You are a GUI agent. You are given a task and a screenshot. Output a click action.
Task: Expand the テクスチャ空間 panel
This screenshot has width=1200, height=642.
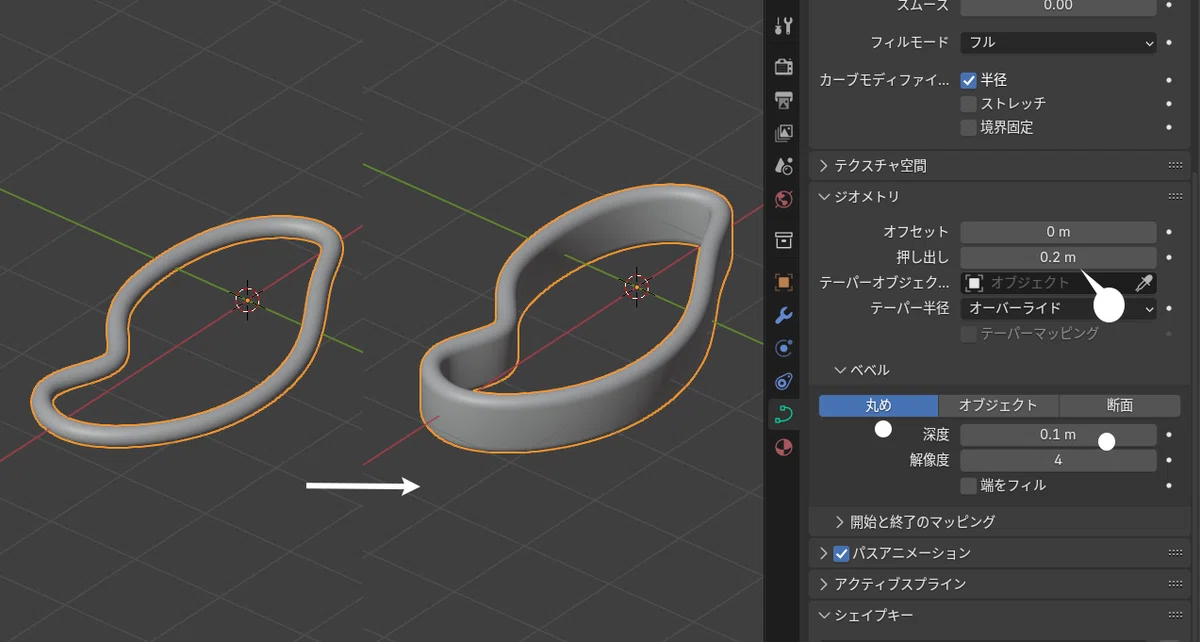point(824,165)
